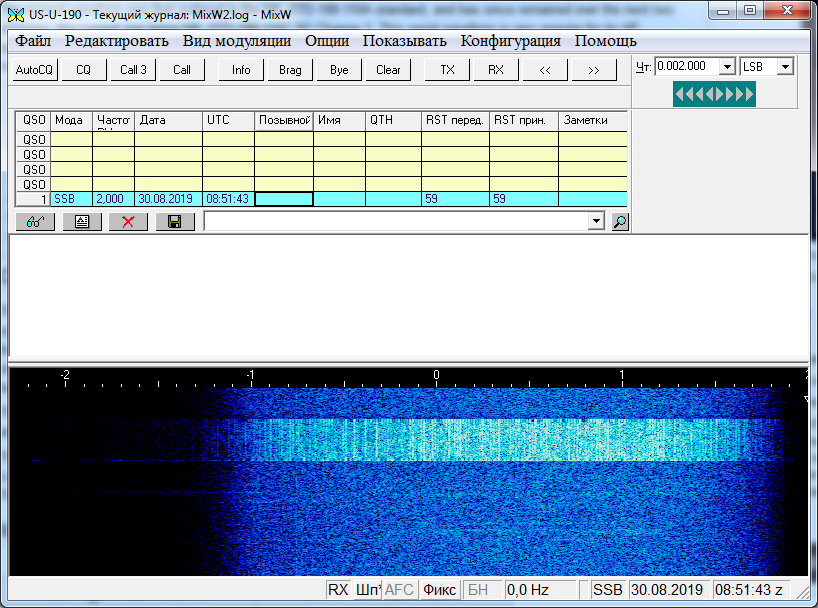Click the UTC column header
The height and width of the screenshot is (608, 818).
coord(228,120)
